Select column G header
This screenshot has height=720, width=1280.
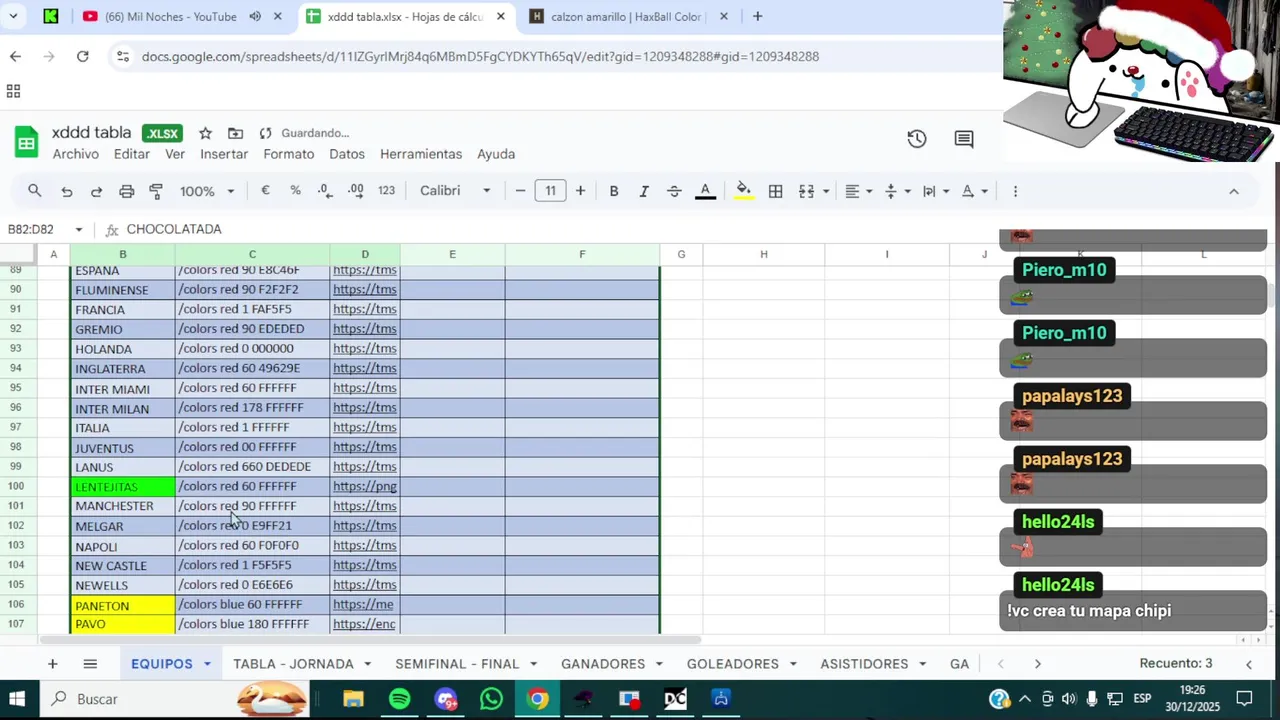(681, 254)
